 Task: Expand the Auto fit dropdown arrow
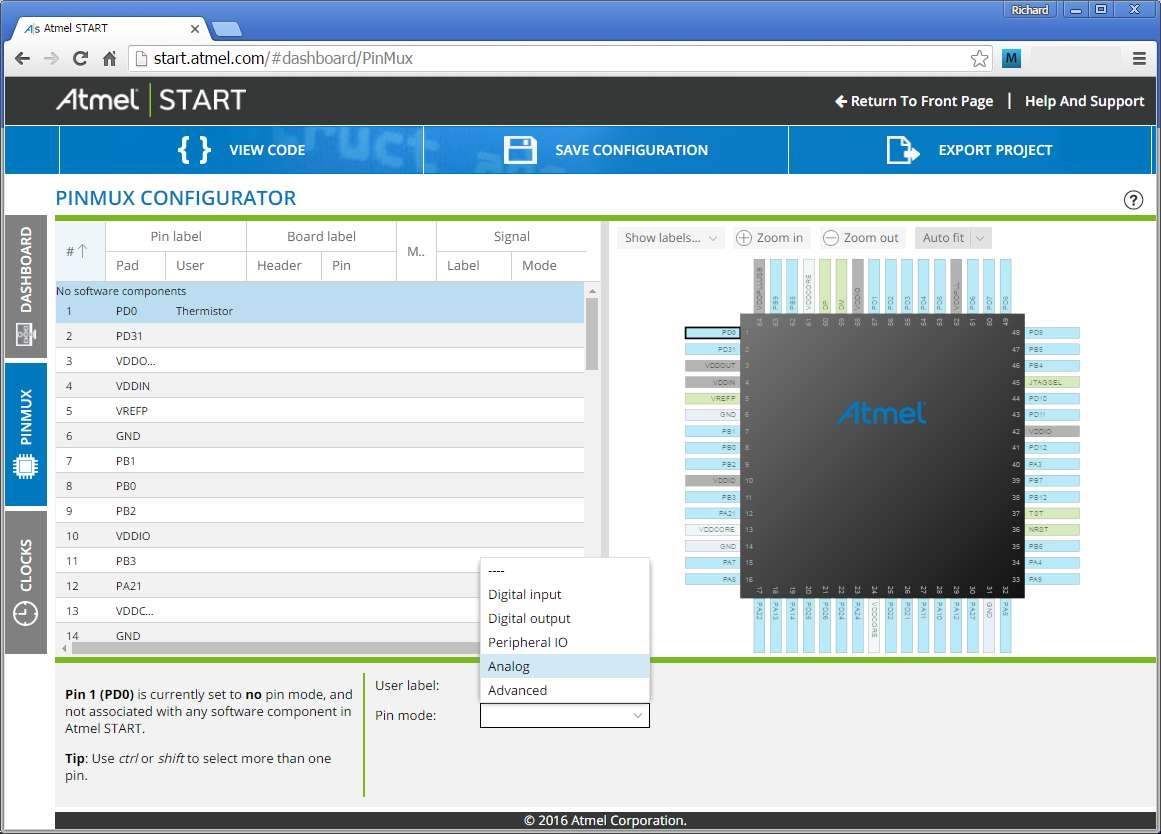(980, 238)
